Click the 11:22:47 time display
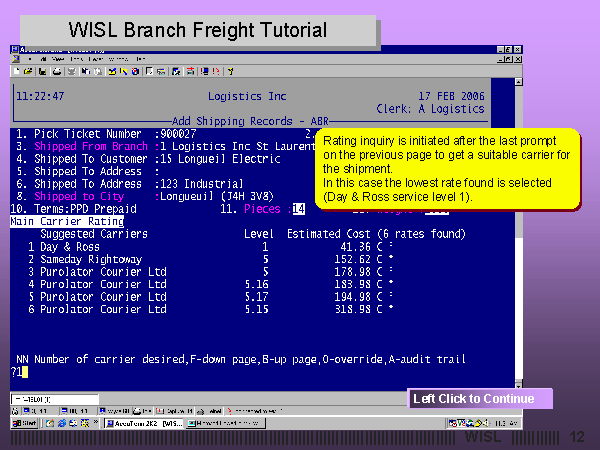Viewport: 600px width, 450px height. click(40, 96)
